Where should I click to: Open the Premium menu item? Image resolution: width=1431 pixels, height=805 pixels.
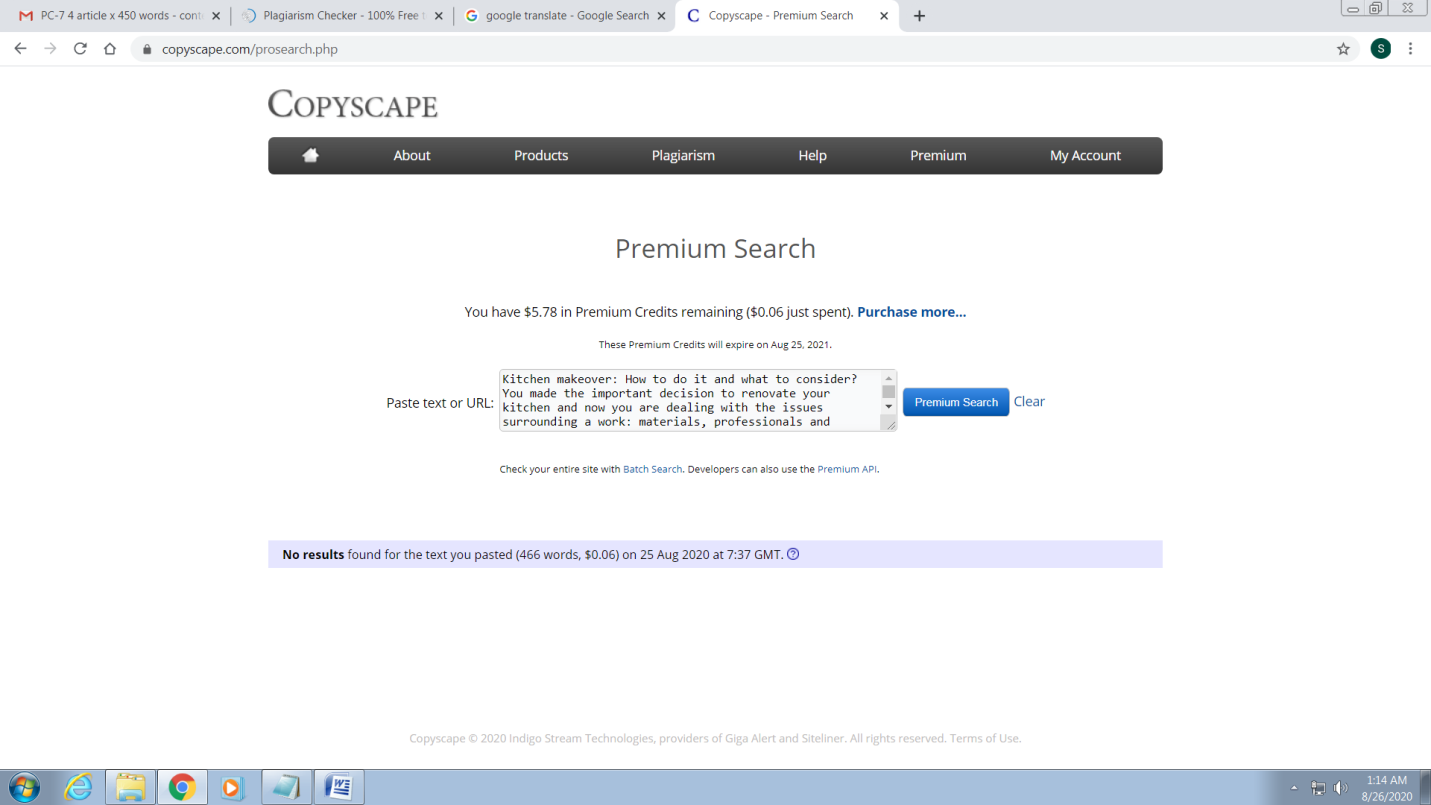tap(938, 156)
